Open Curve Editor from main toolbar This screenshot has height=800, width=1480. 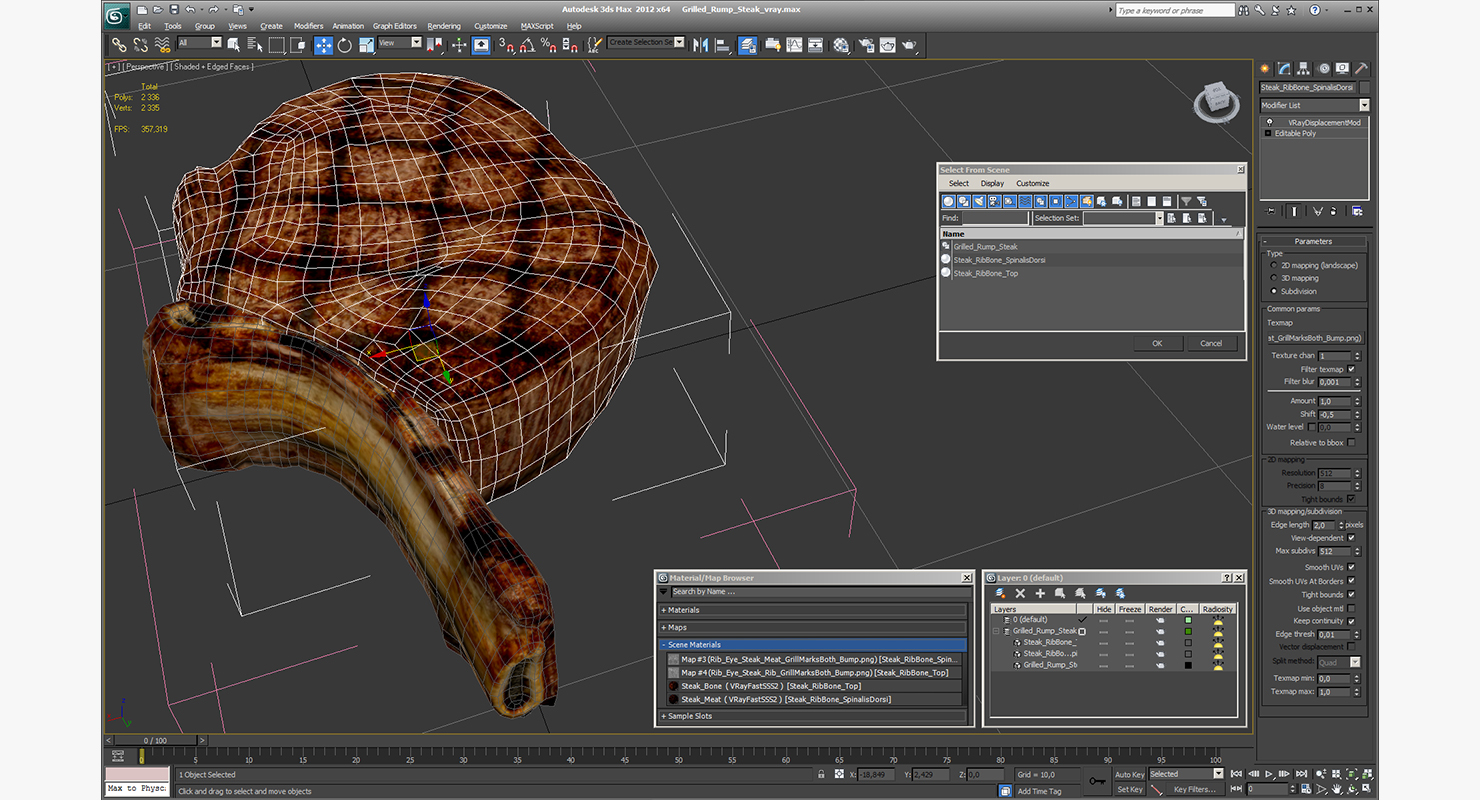coord(794,45)
